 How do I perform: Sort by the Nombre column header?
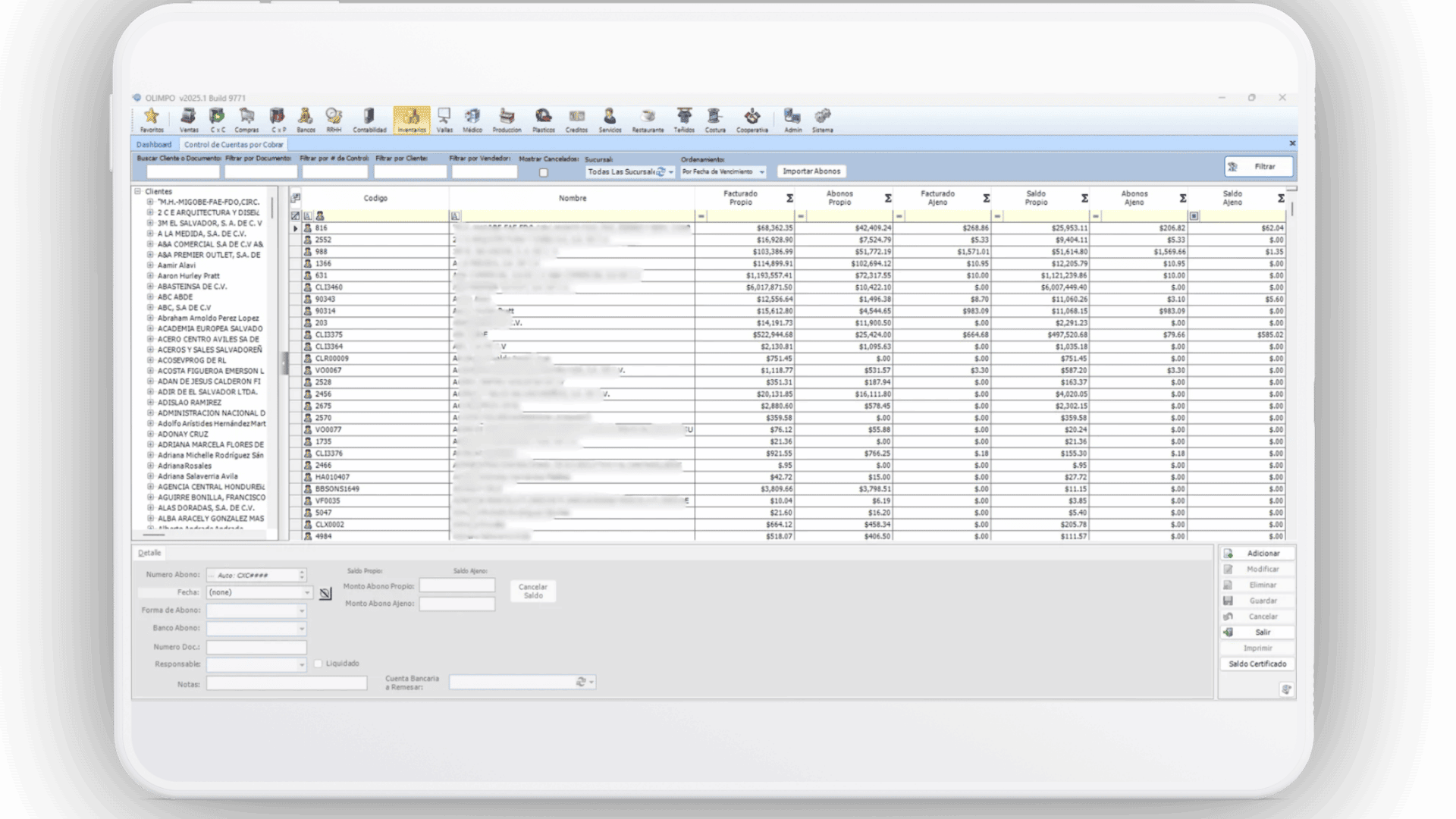pyautogui.click(x=573, y=198)
